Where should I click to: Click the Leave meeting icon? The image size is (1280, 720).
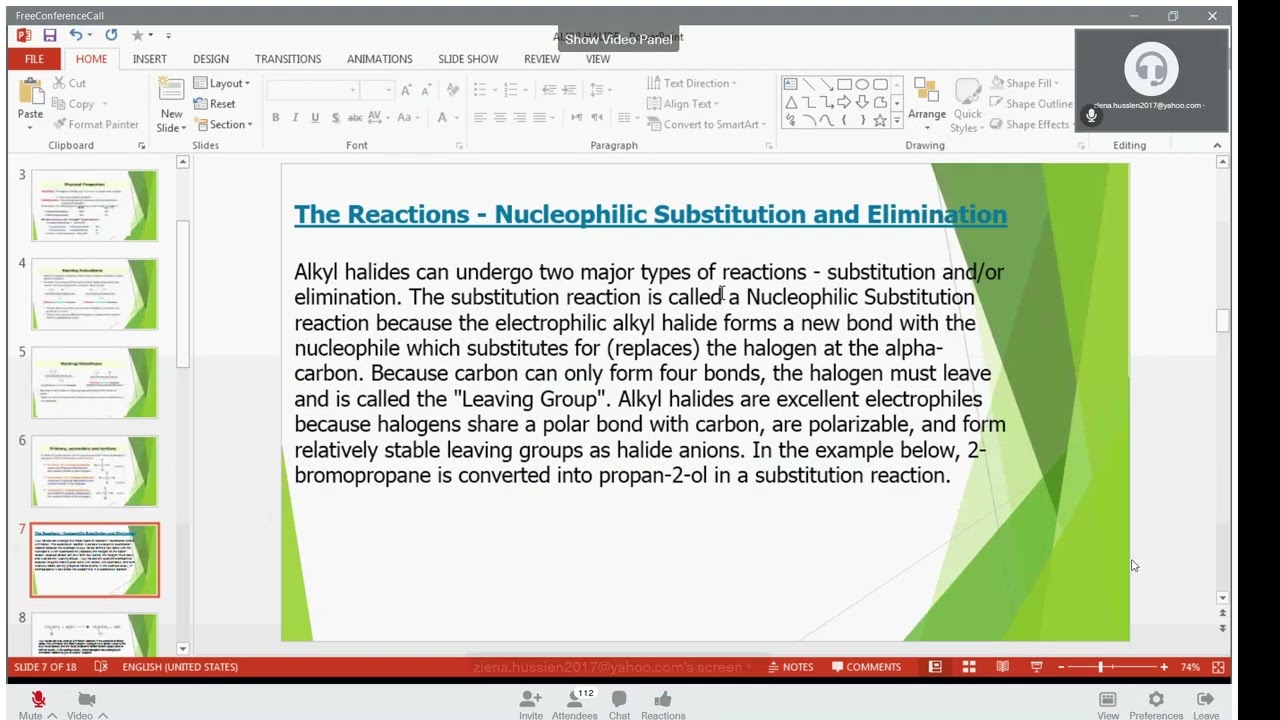tap(1205, 699)
